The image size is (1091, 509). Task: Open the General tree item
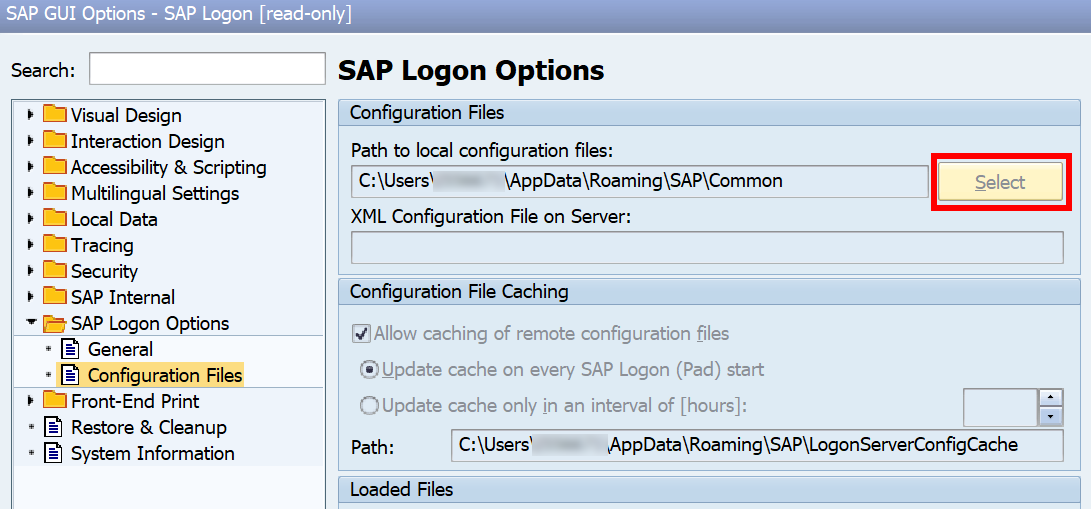(x=120, y=349)
